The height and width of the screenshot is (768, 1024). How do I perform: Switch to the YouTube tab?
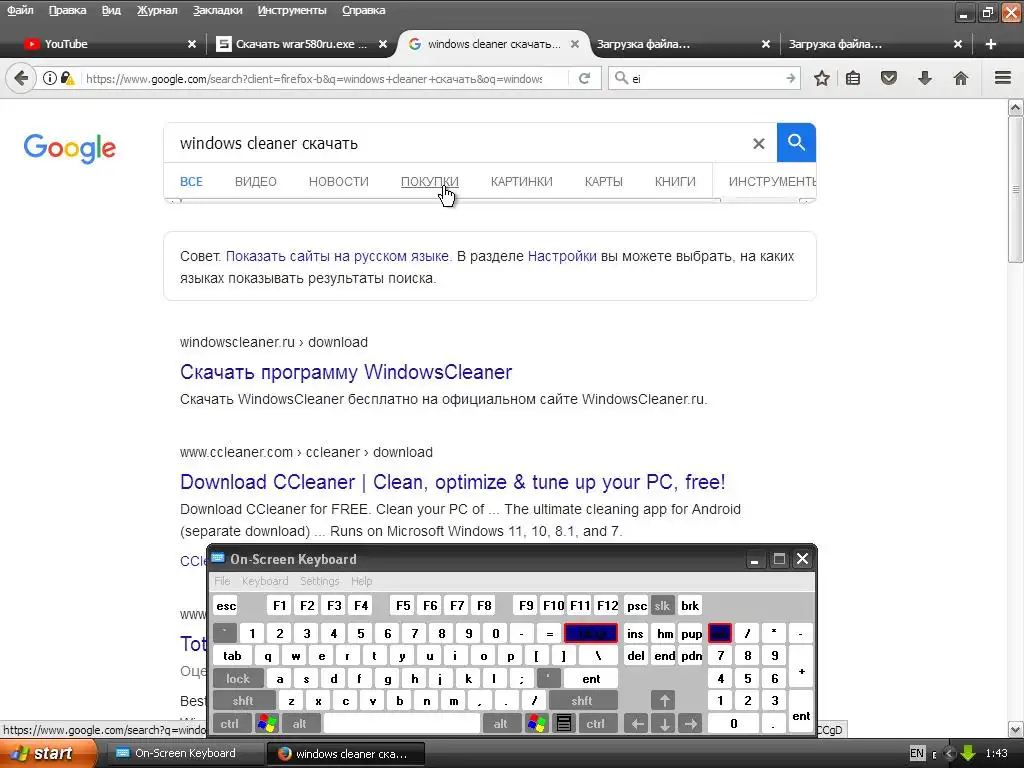point(108,44)
